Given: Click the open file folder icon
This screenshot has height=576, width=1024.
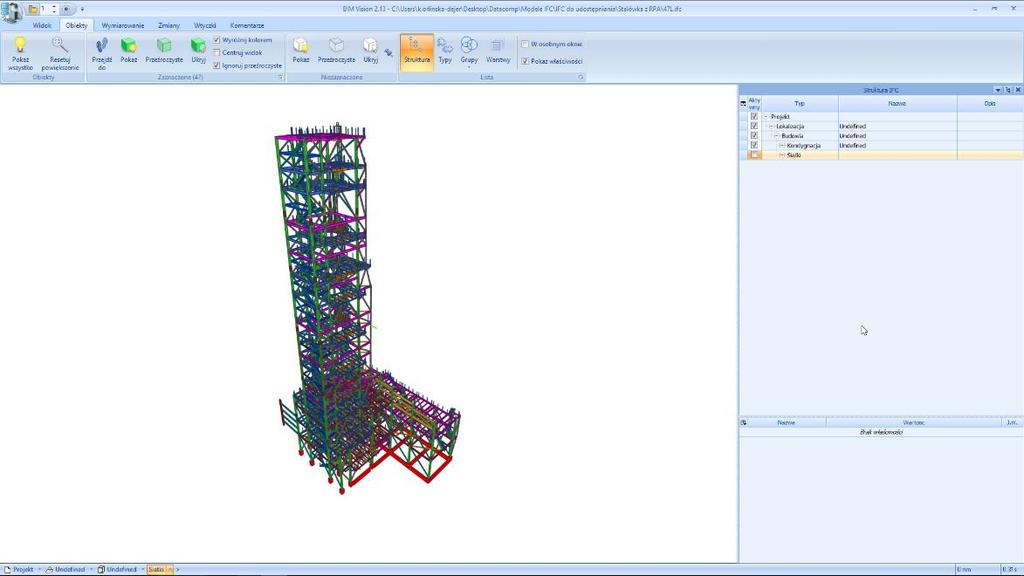Looking at the screenshot, I should pyautogui.click(x=33, y=9).
